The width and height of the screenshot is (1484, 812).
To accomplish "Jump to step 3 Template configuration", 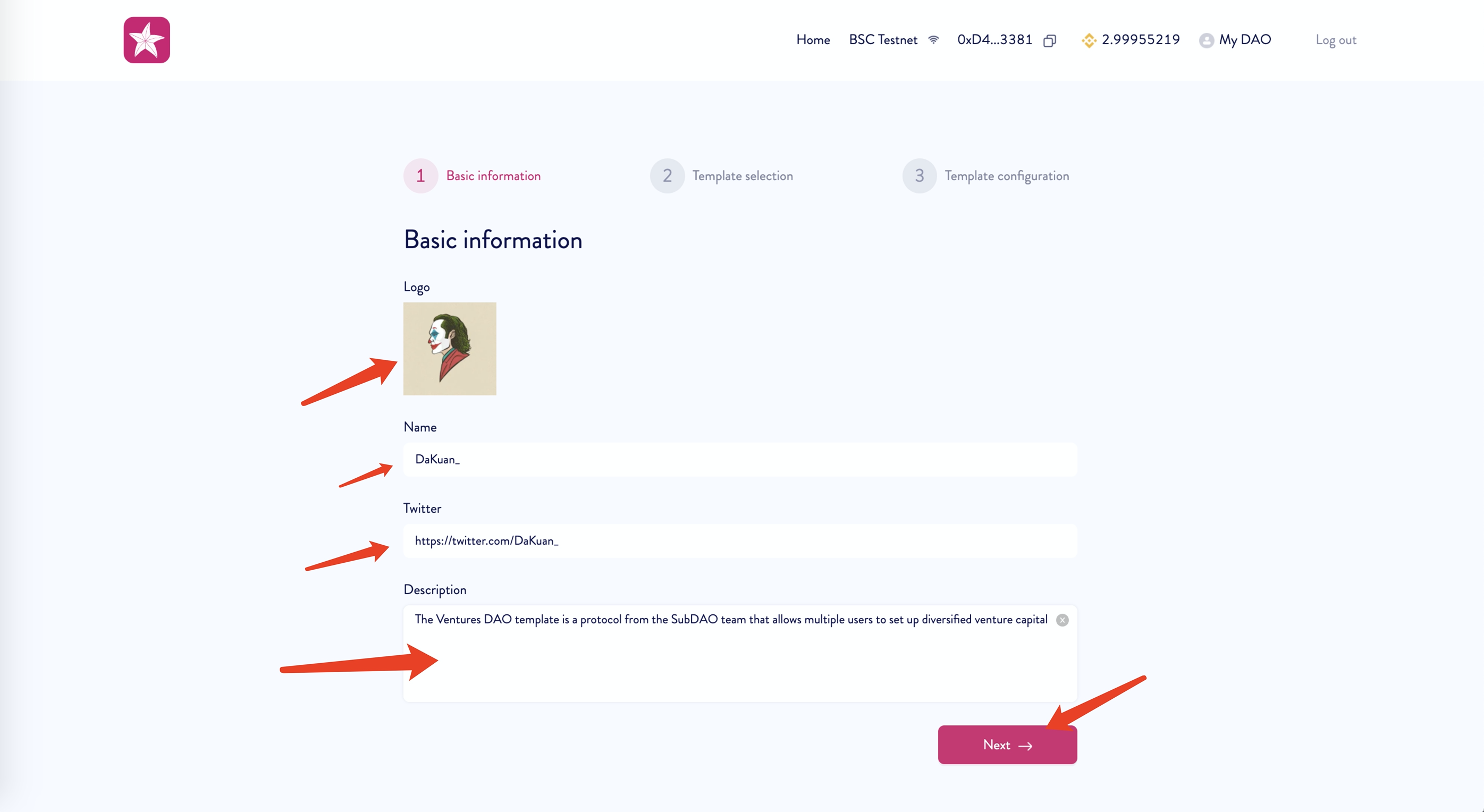I will (x=919, y=176).
